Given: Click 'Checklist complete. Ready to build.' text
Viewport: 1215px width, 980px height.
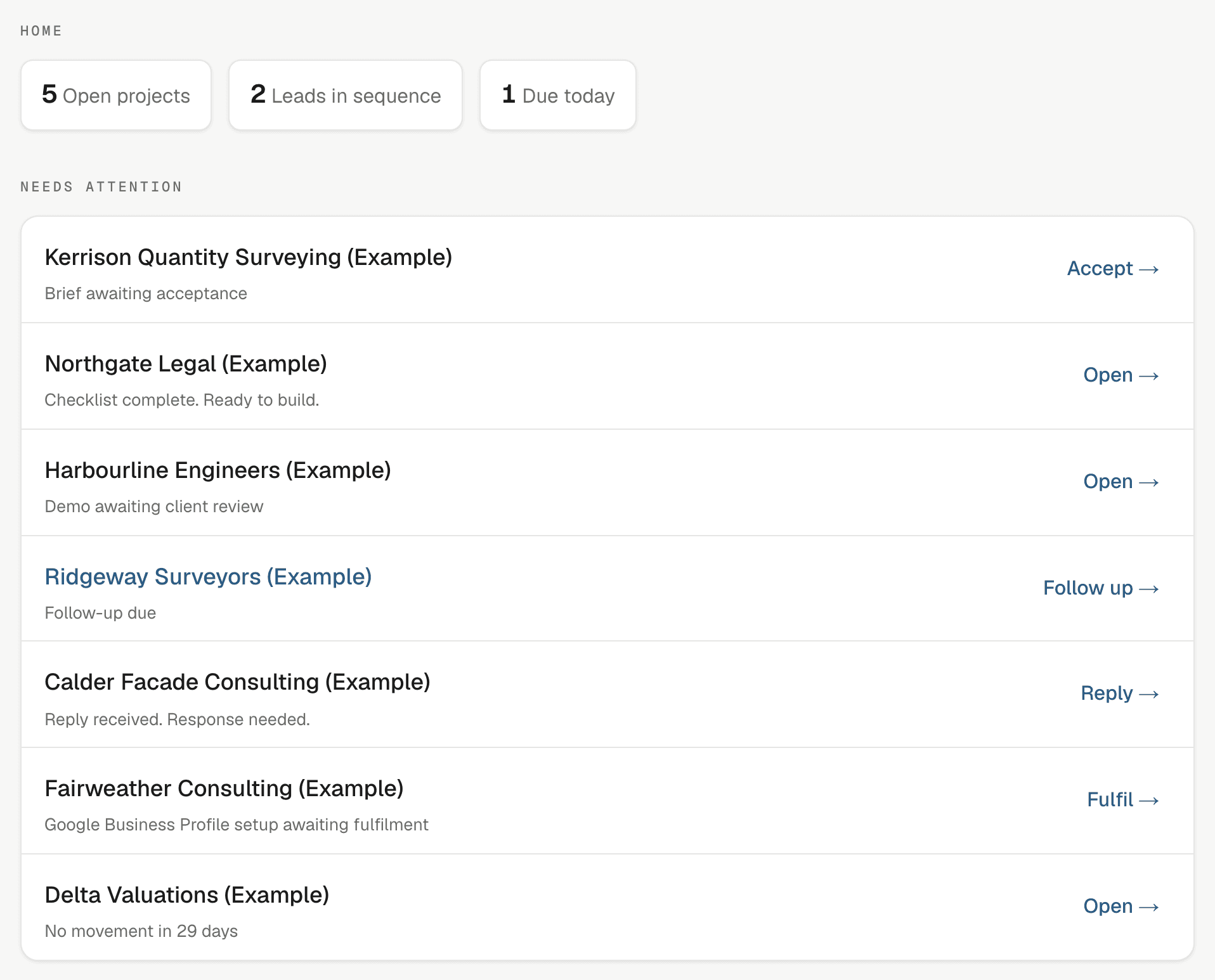Looking at the screenshot, I should pos(182,400).
